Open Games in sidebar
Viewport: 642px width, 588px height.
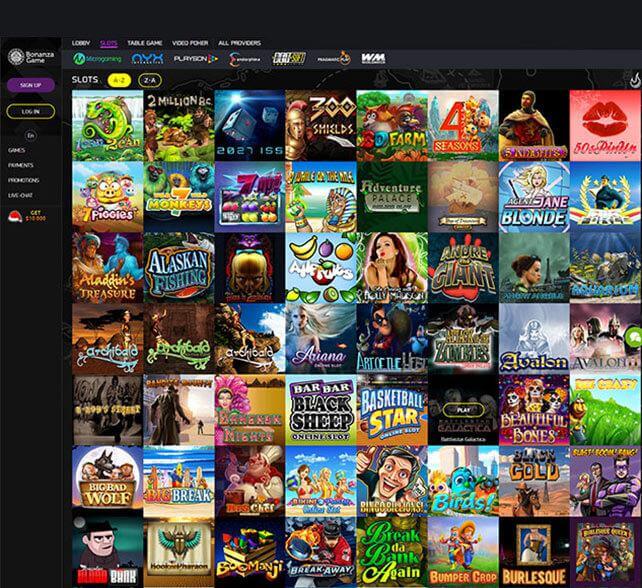point(16,150)
